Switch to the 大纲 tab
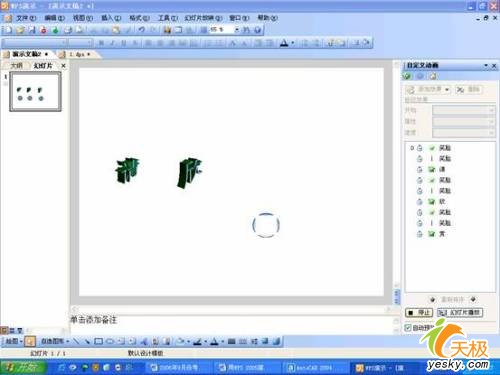Screen dimensions: 500x375 coord(16,66)
